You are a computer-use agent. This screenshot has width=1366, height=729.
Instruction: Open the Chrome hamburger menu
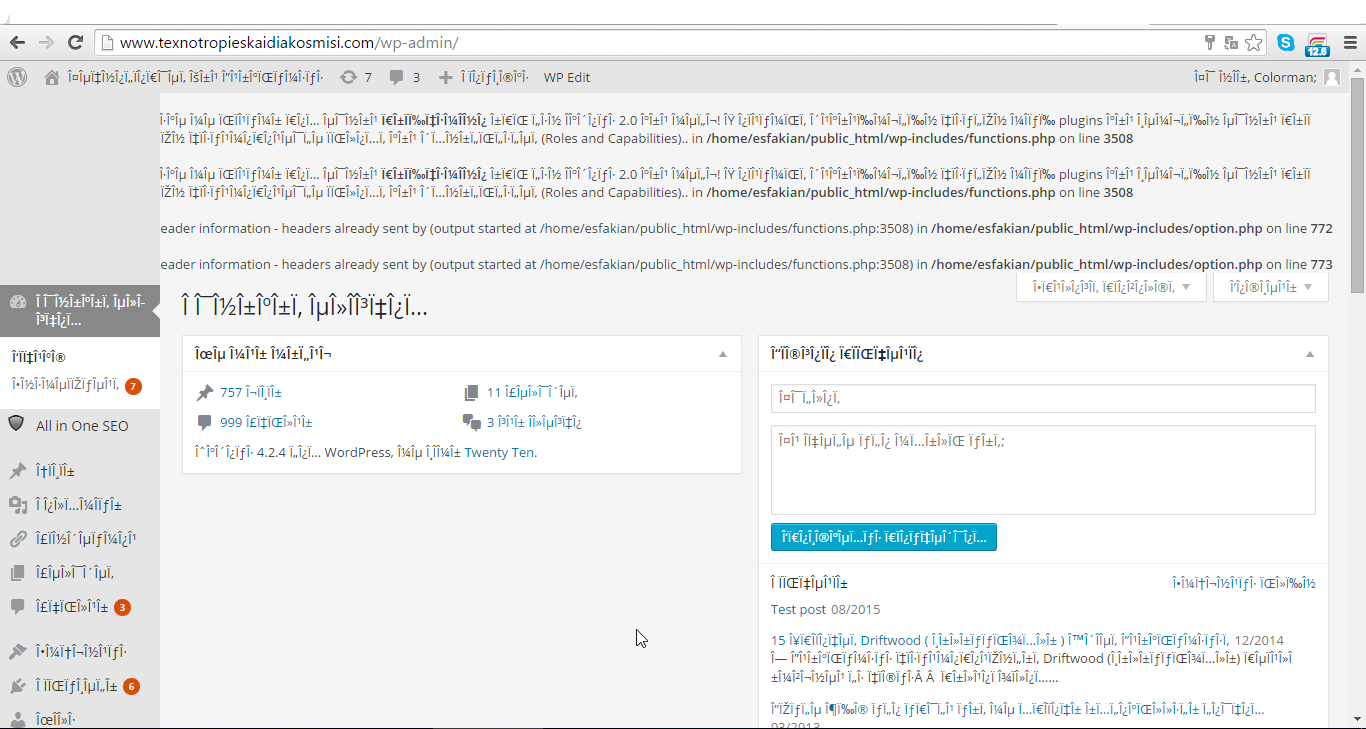pos(1350,43)
